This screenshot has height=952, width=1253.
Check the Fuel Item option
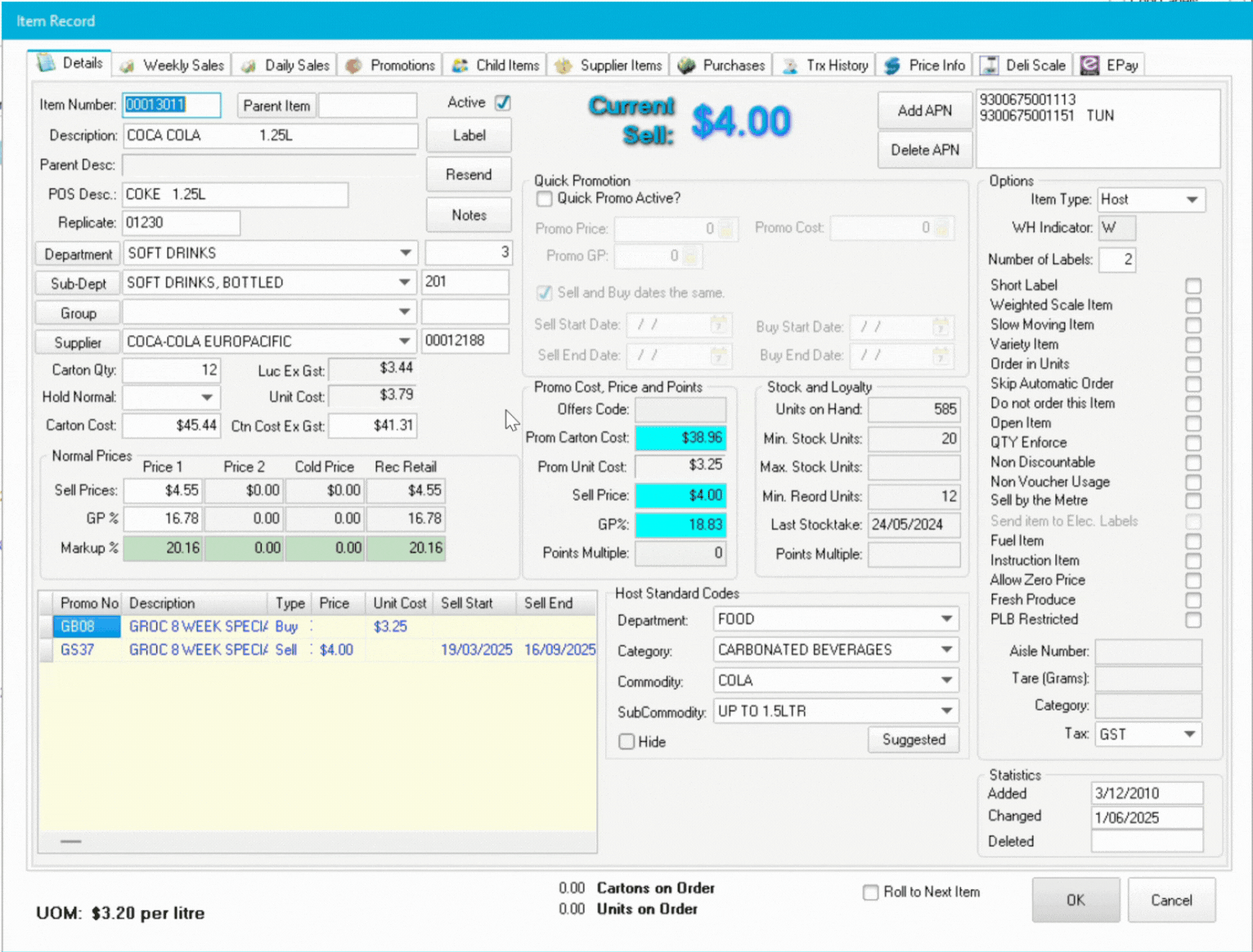click(x=1193, y=541)
